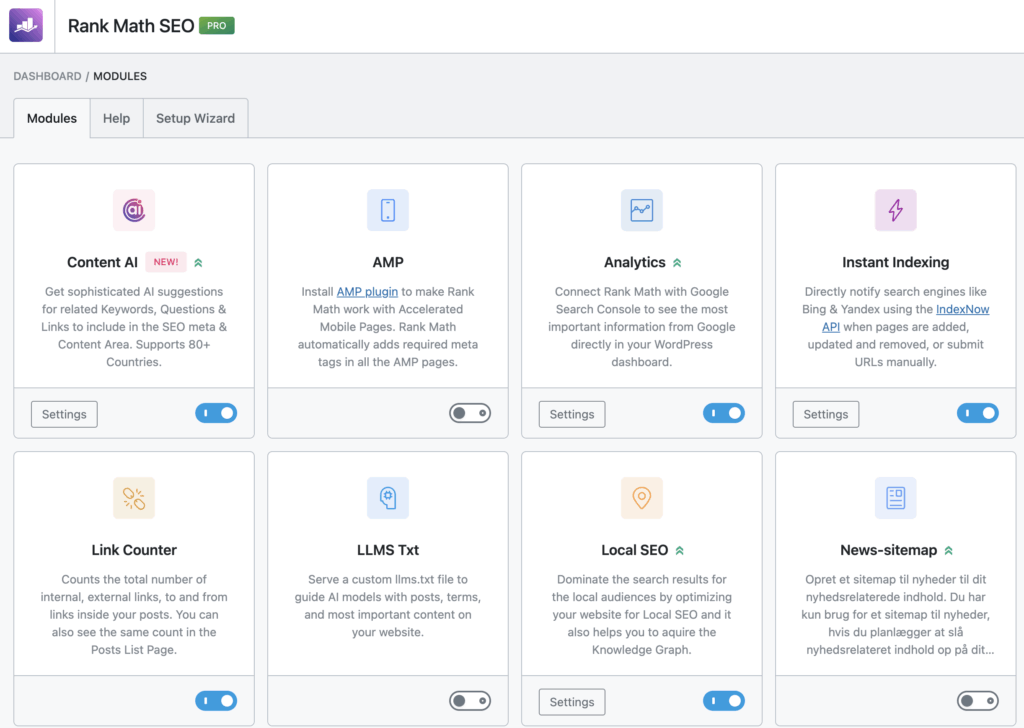Screen dimensions: 1024x728
Task: Follow the AMP plugin link
Action: [367, 292]
